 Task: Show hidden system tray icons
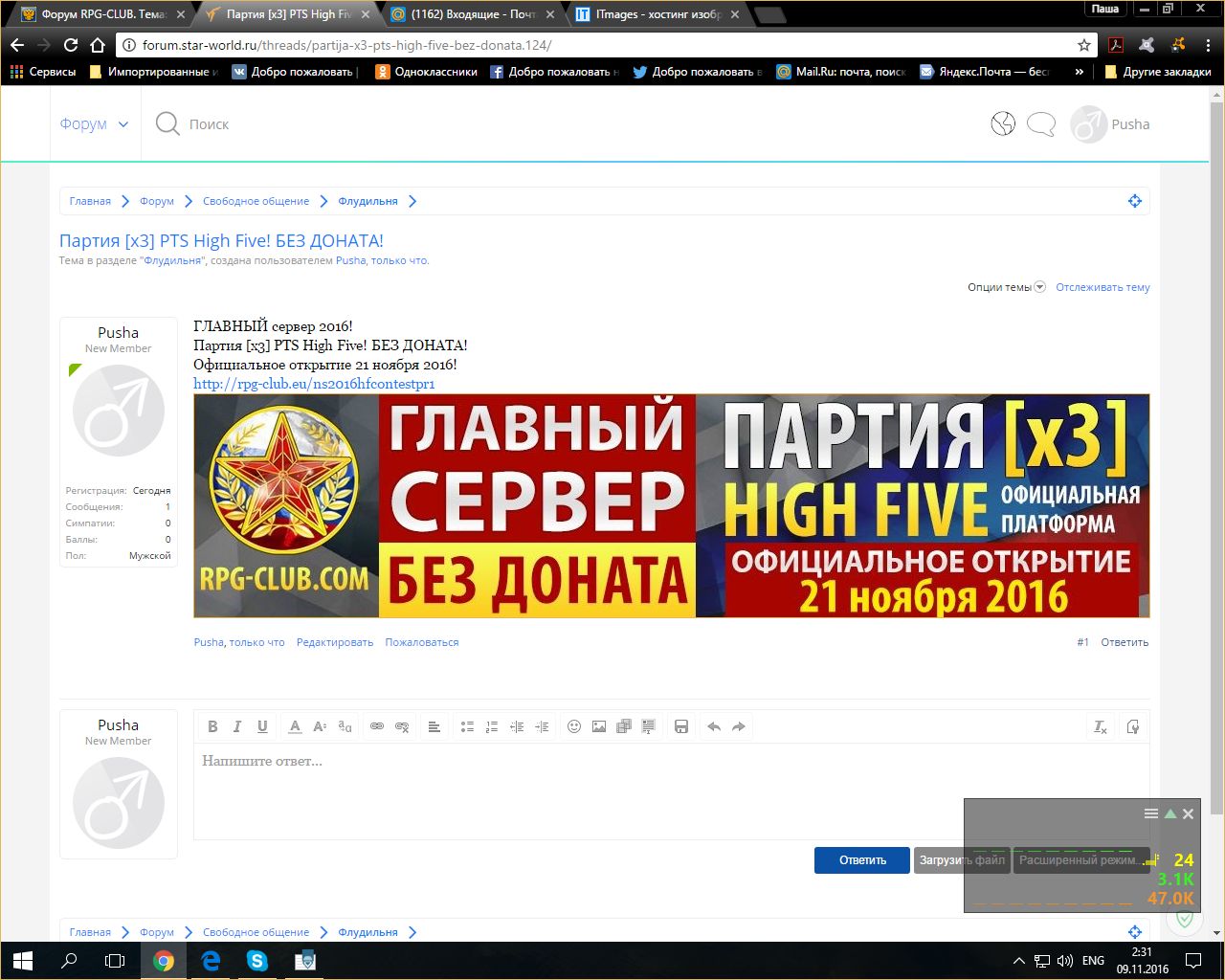[x=1018, y=960]
